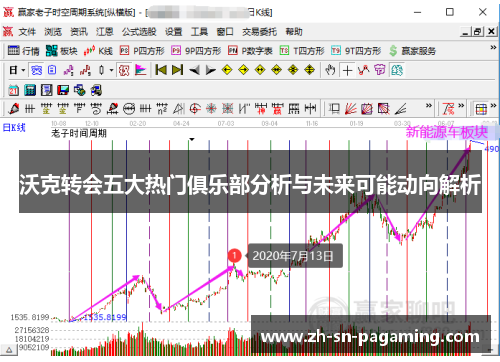Toggle the 权 rights-adjustment icon
The height and width of the screenshot is (362, 500).
pos(124,70)
